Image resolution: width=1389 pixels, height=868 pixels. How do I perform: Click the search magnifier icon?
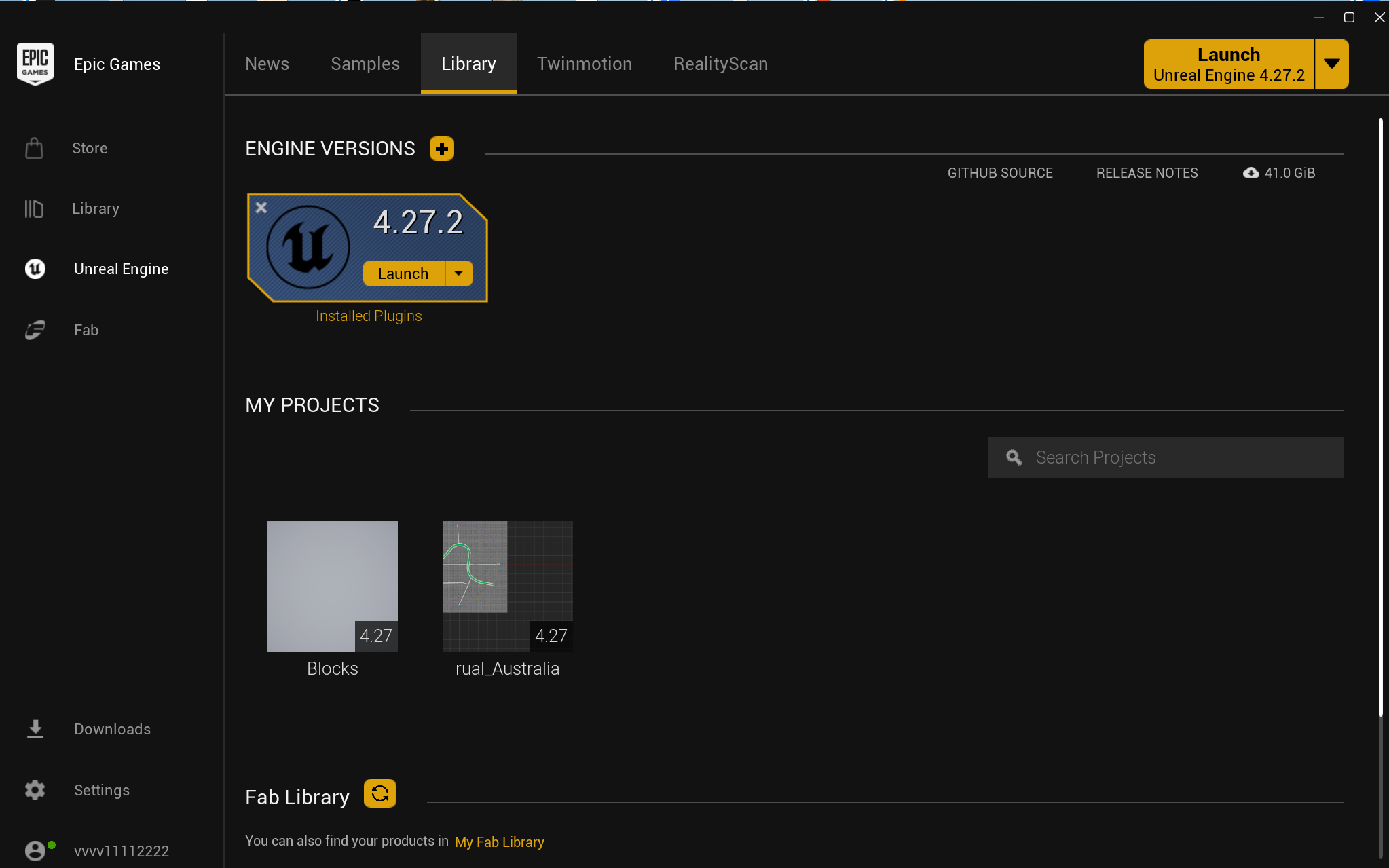(1014, 457)
